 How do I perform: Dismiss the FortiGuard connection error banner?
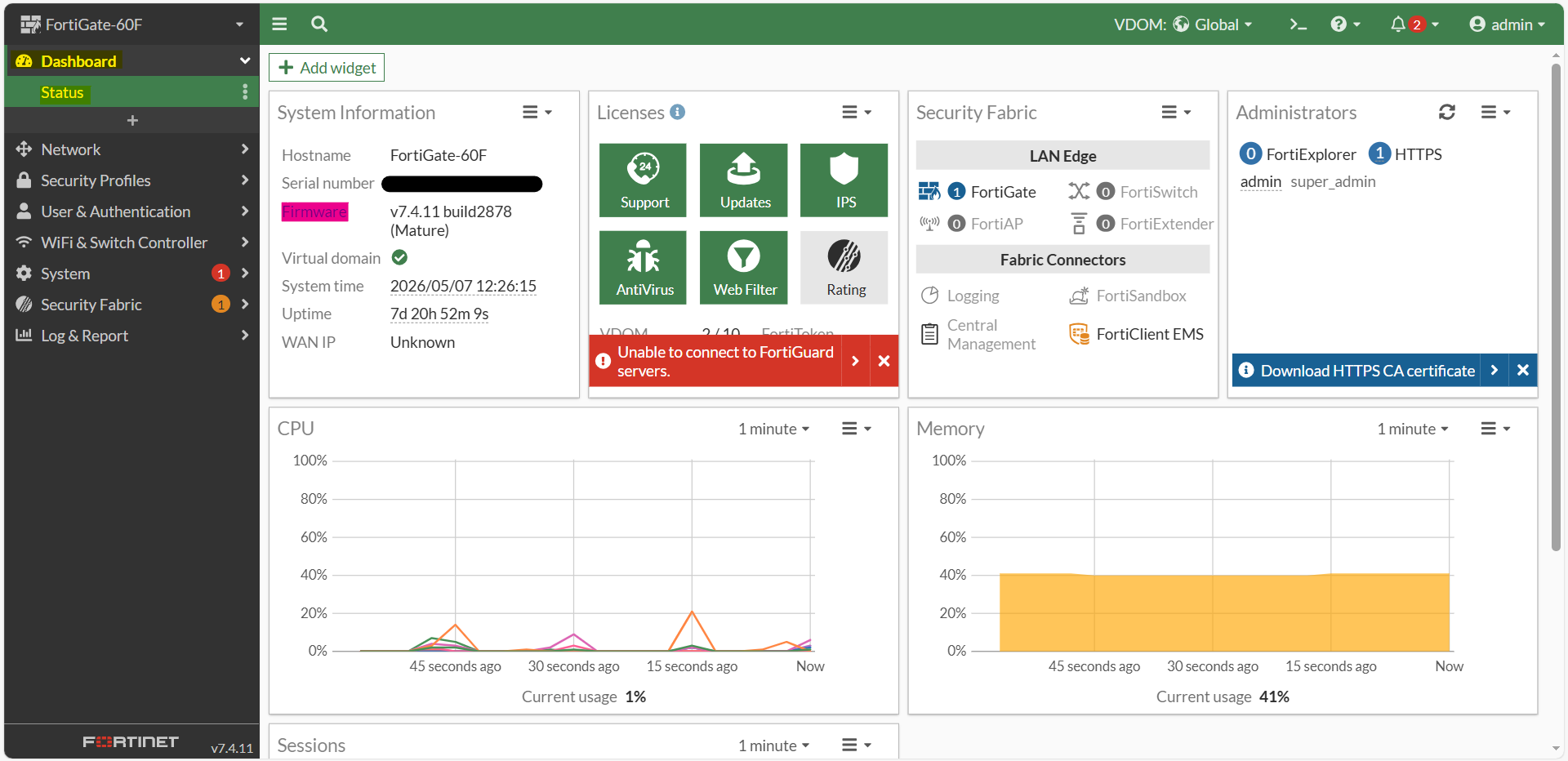point(884,361)
